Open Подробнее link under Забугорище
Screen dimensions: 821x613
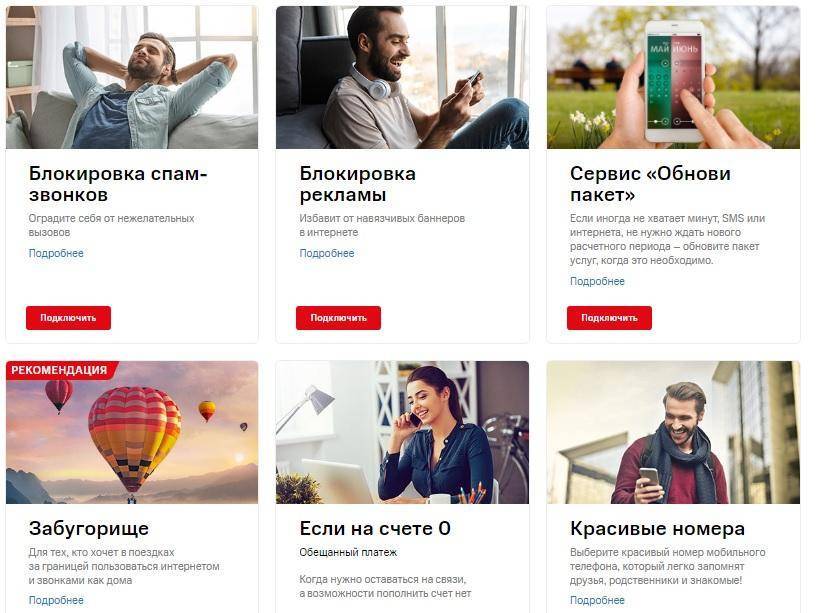[x=56, y=600]
